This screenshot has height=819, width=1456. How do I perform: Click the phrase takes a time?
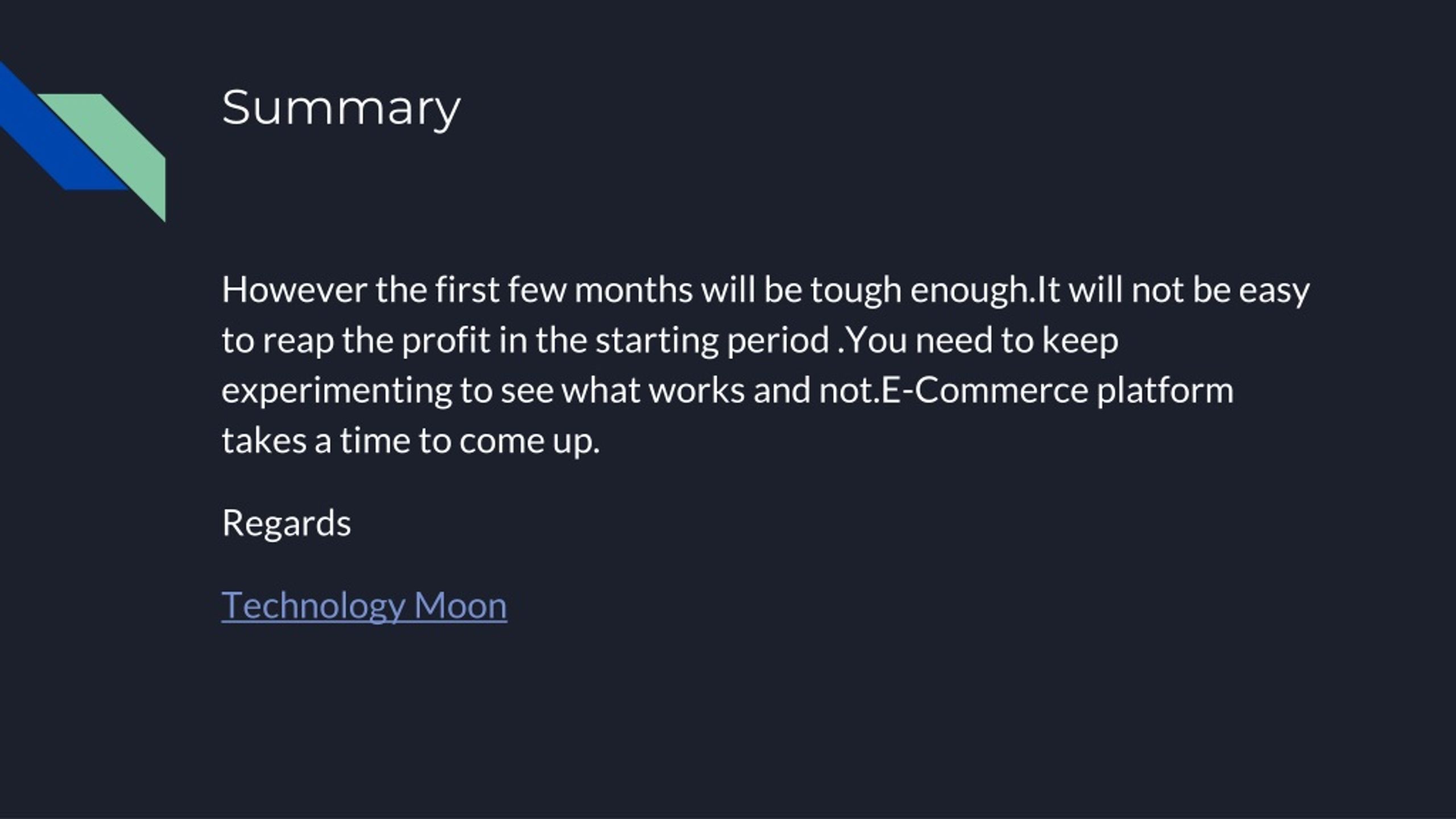[x=316, y=441]
